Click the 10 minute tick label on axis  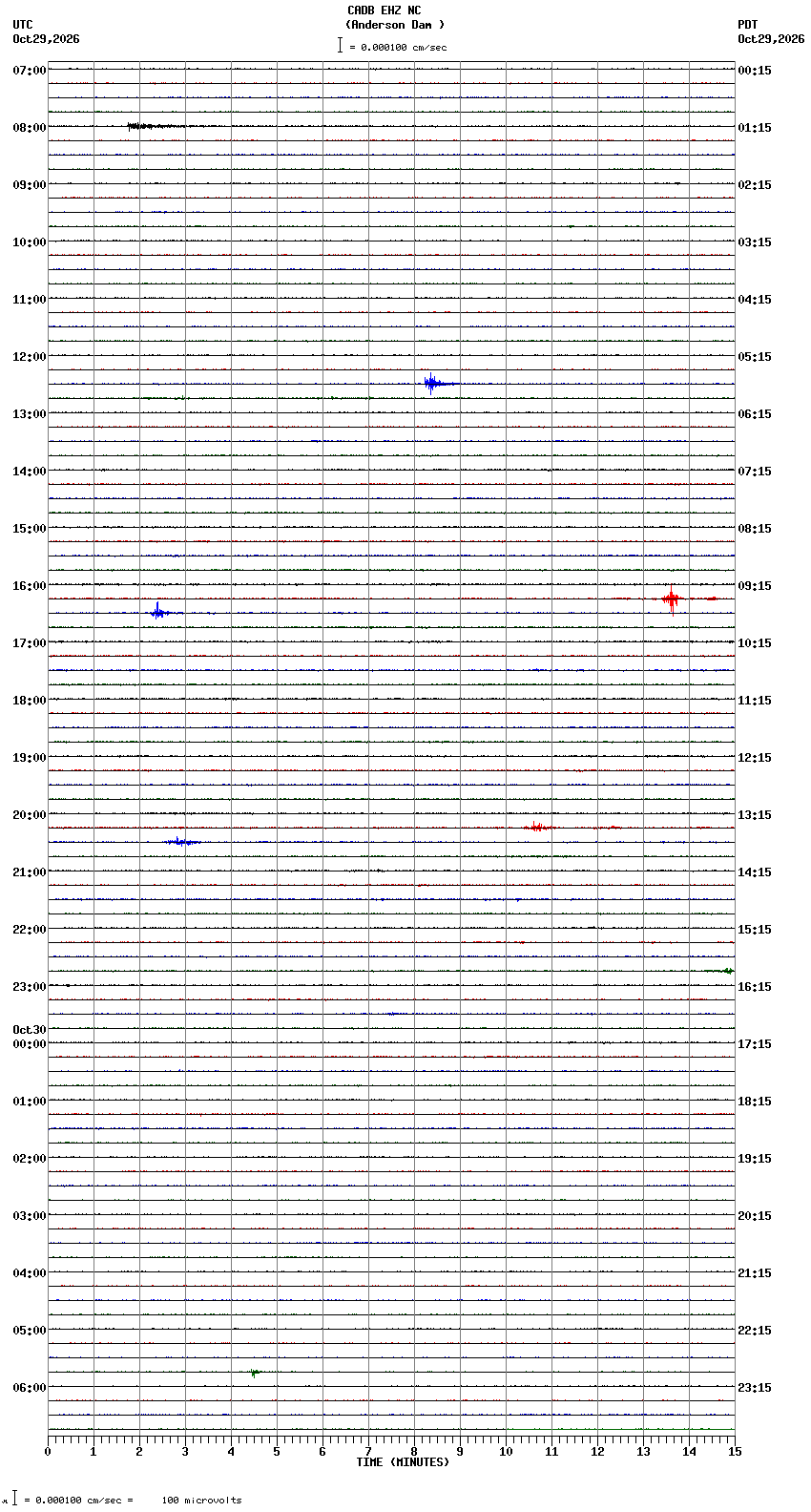506,1452
